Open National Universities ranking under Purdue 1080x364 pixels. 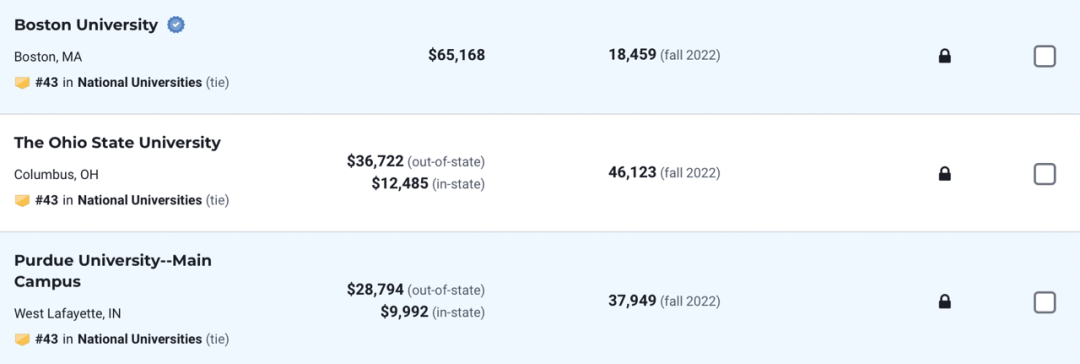tap(140, 339)
